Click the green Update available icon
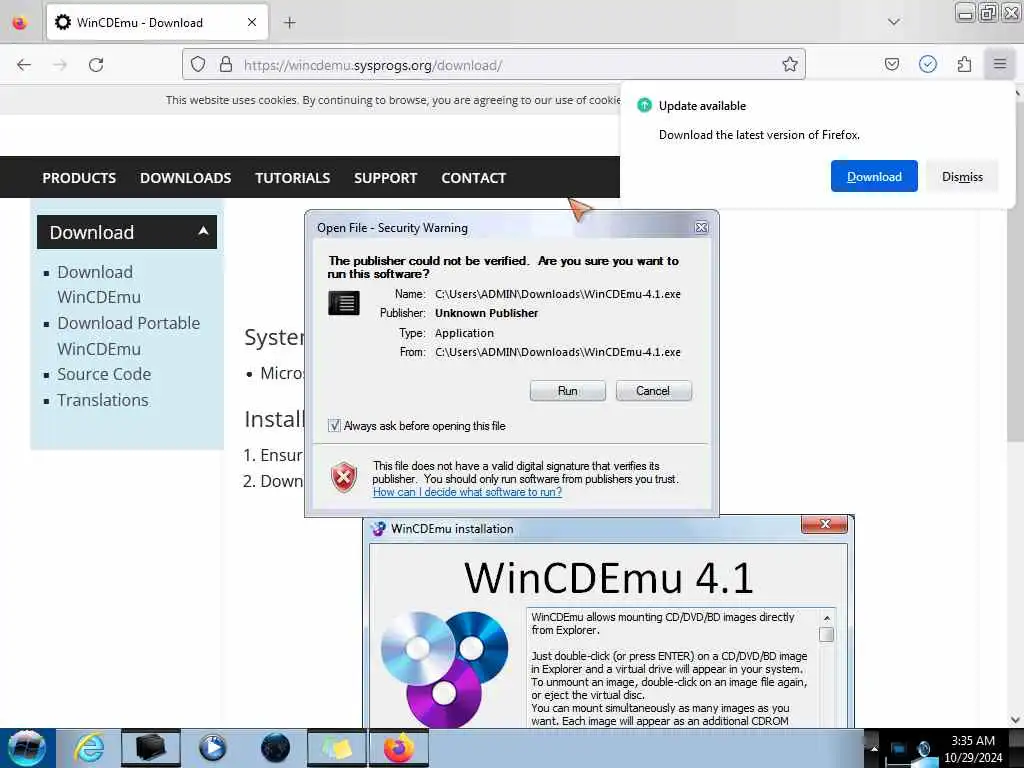This screenshot has width=1024, height=768. click(644, 105)
